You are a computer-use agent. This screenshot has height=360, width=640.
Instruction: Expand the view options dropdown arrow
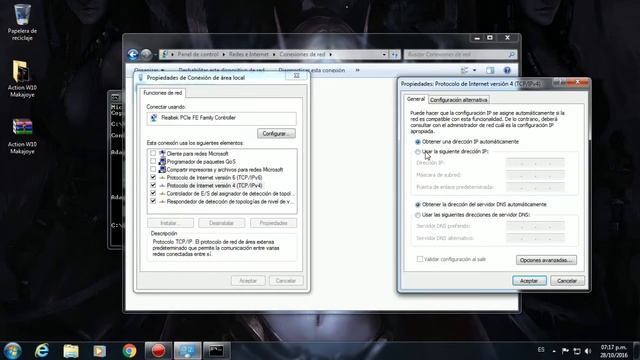tap(474, 70)
